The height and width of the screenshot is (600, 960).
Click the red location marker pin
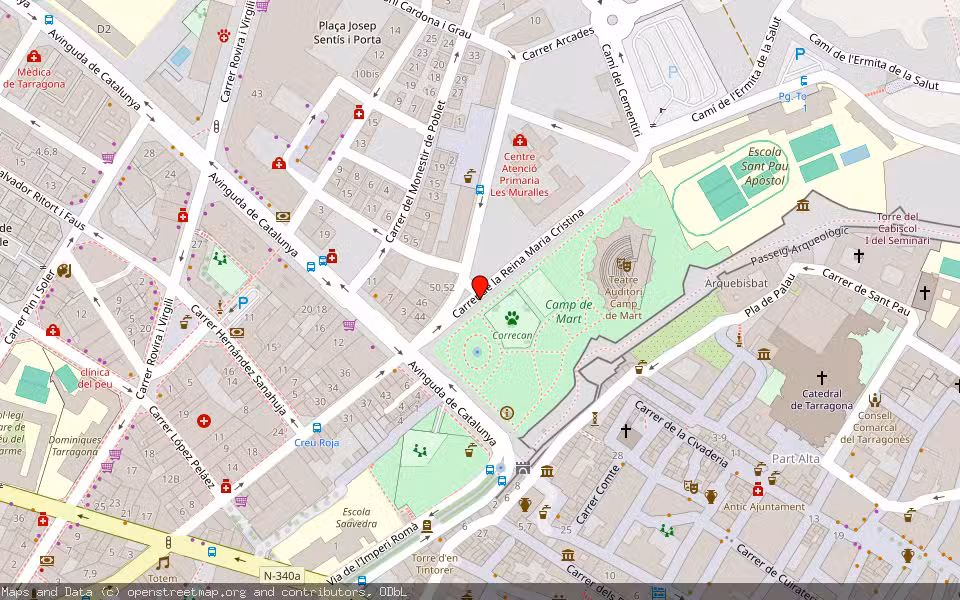pos(480,287)
